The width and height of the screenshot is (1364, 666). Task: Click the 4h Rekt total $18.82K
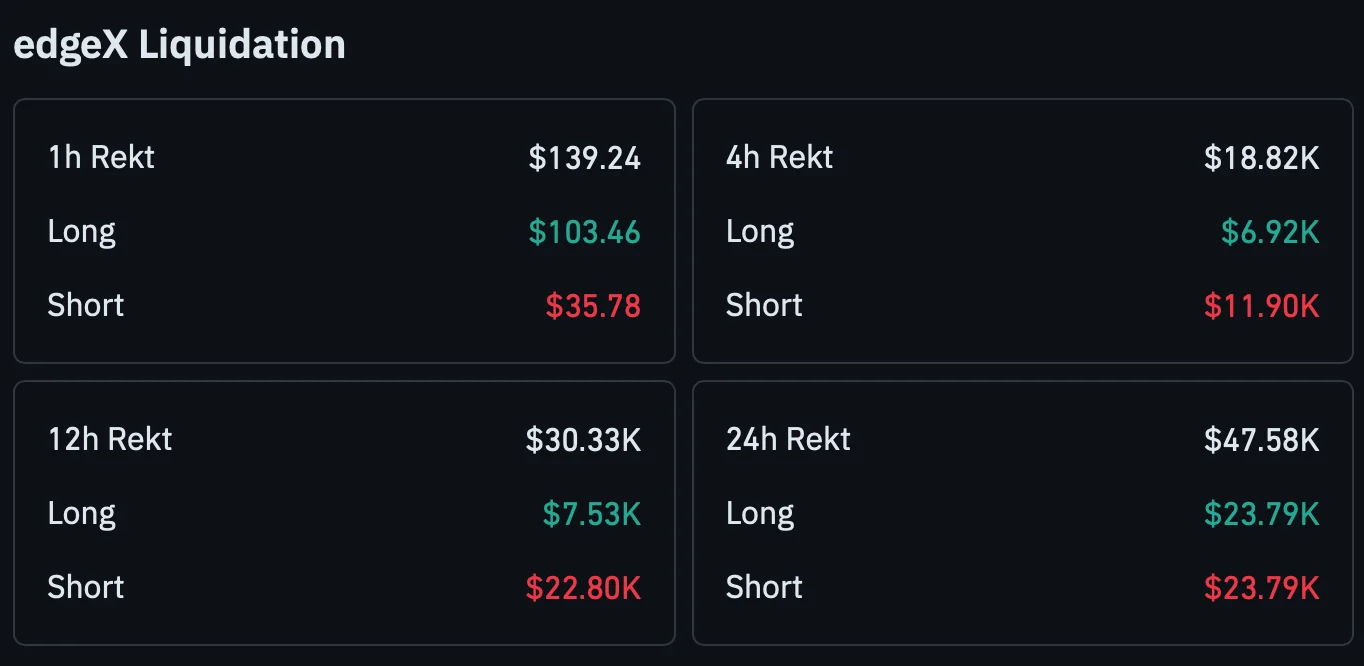1262,157
